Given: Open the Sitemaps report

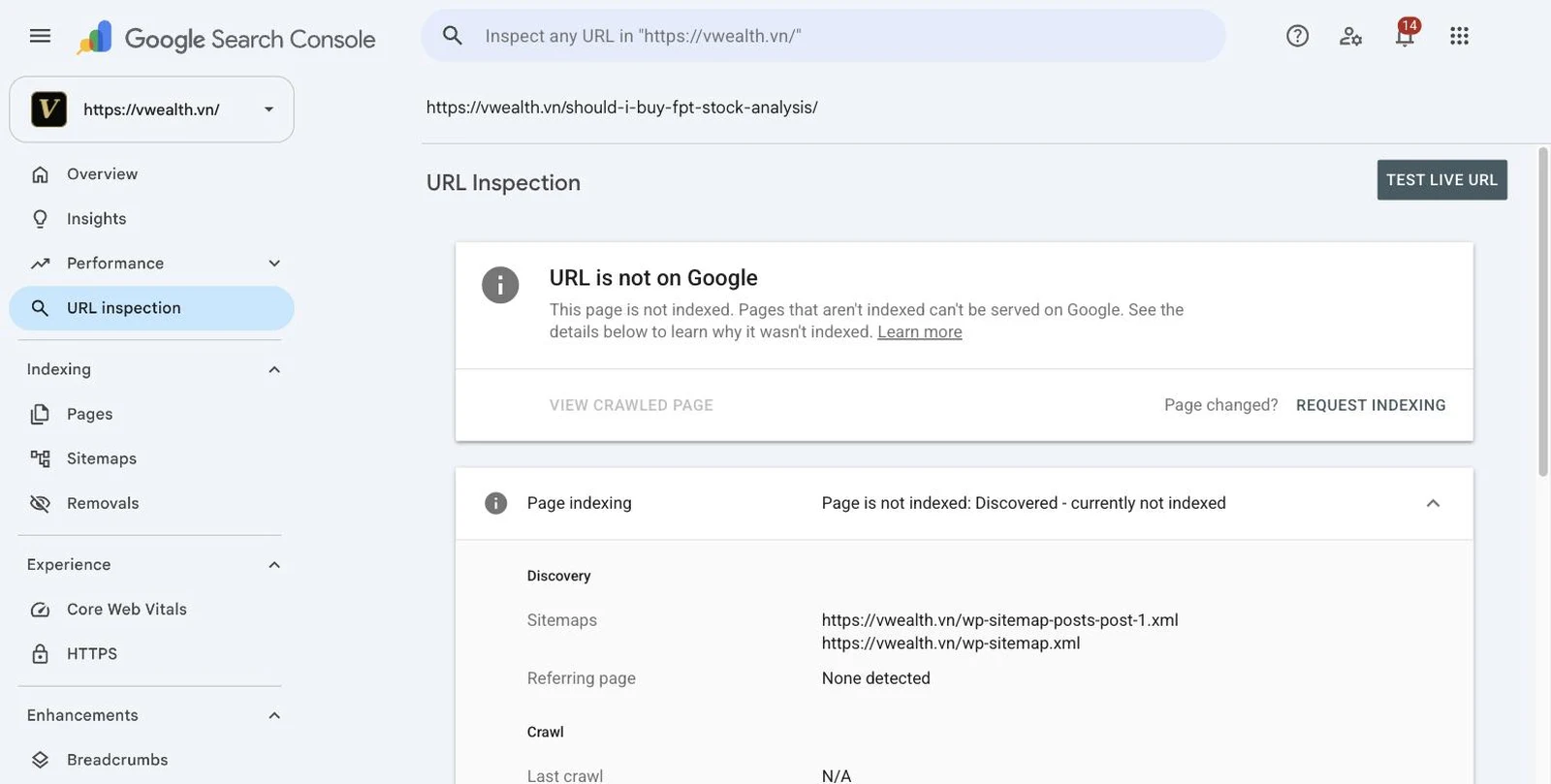Looking at the screenshot, I should click(x=151, y=458).
